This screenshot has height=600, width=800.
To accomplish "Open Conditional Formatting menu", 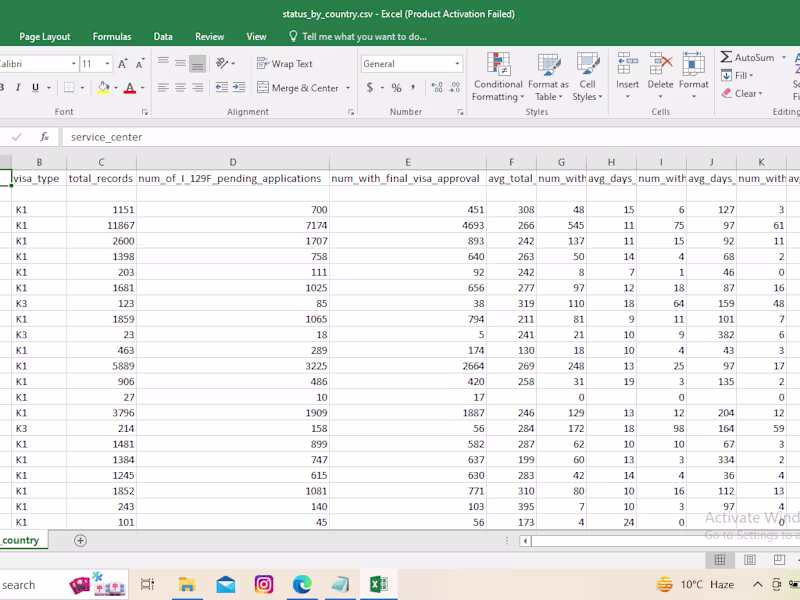I will click(x=498, y=77).
